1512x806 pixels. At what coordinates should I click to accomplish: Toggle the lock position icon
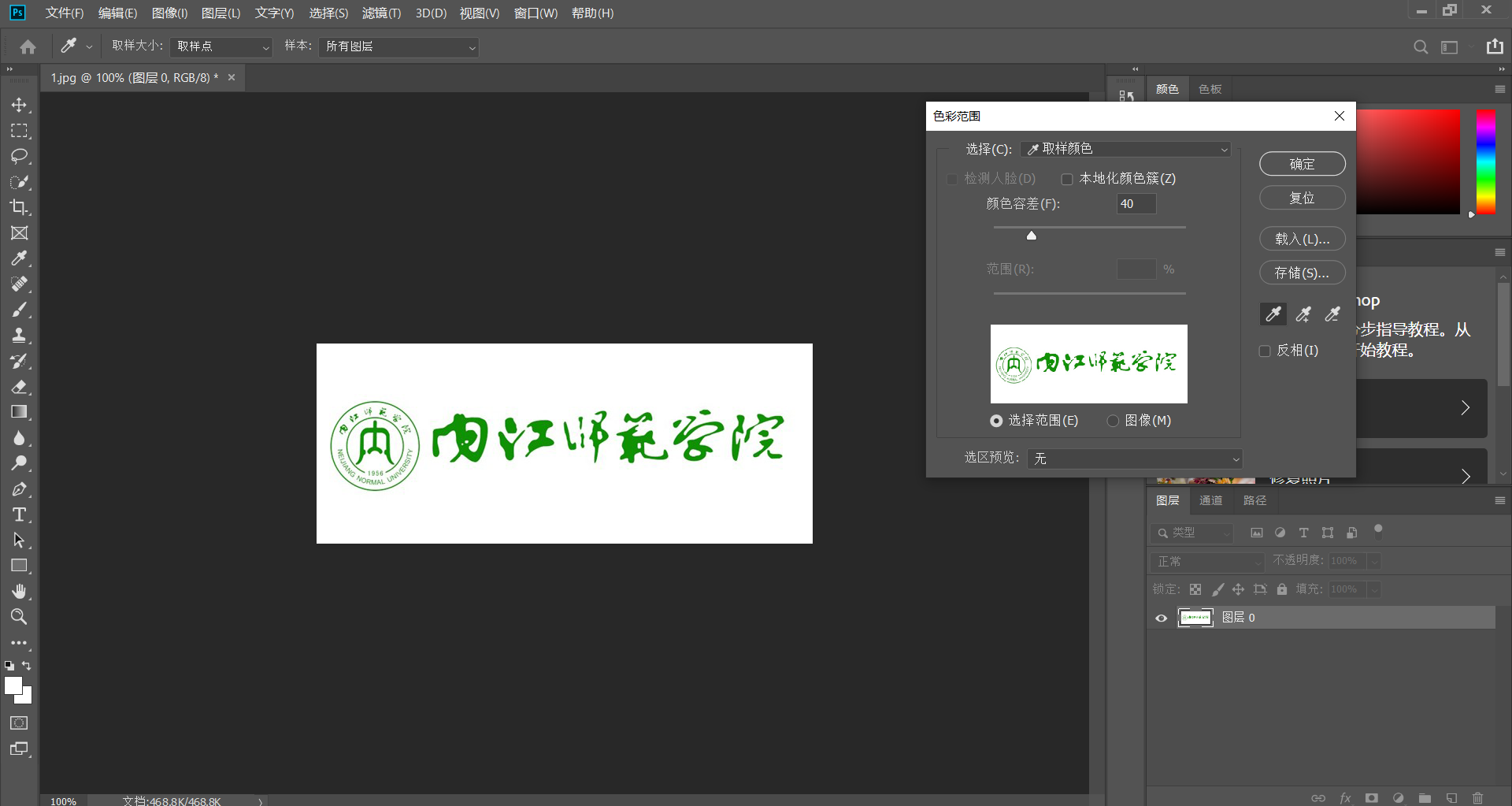(1238, 589)
